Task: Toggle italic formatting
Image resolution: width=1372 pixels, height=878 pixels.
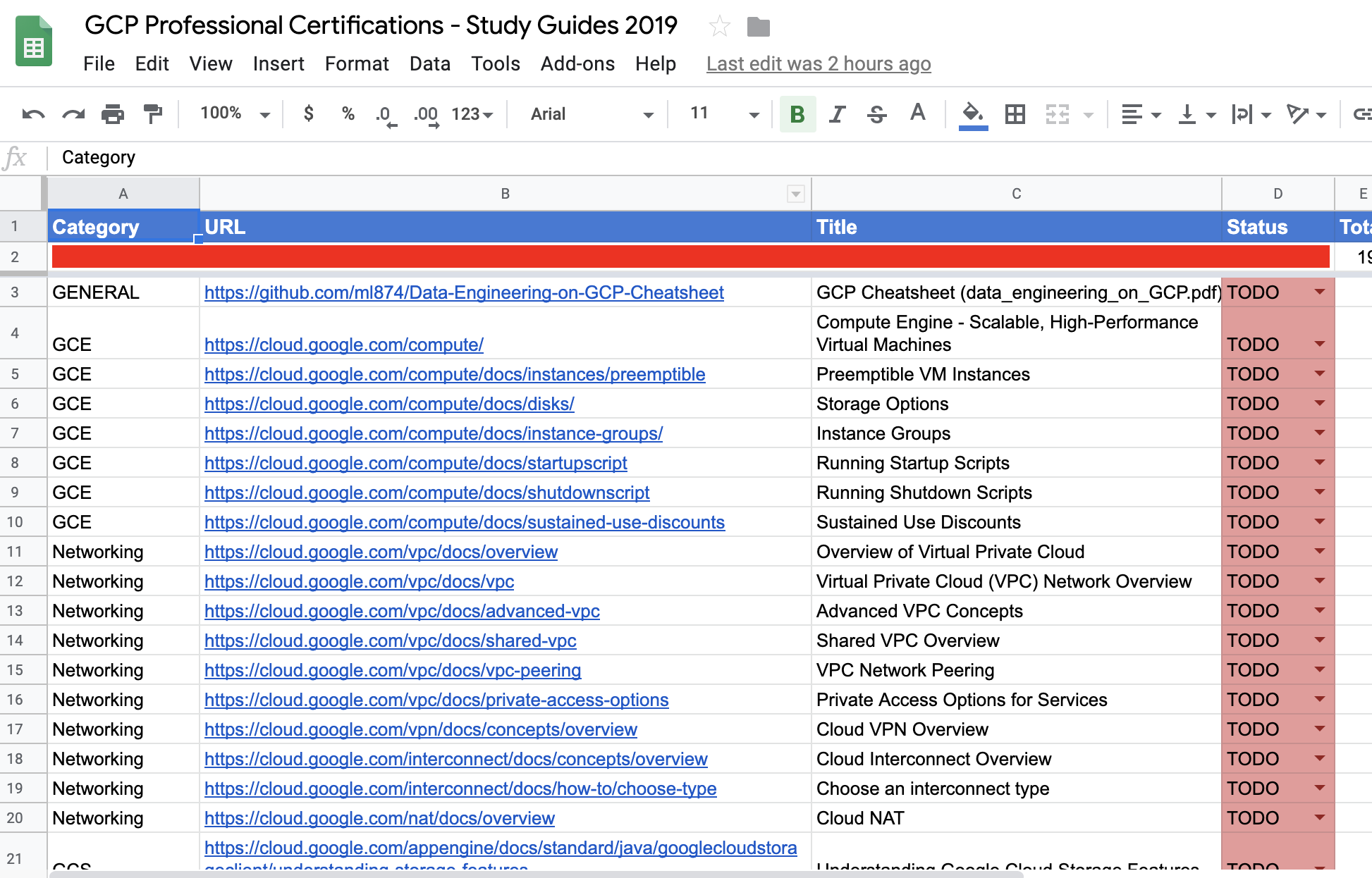Action: tap(837, 114)
